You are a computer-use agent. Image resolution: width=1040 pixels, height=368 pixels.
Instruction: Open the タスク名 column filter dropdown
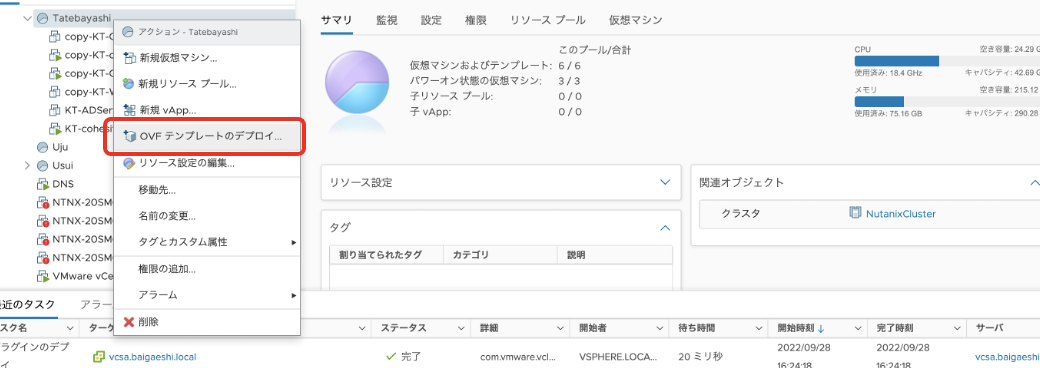[70, 328]
